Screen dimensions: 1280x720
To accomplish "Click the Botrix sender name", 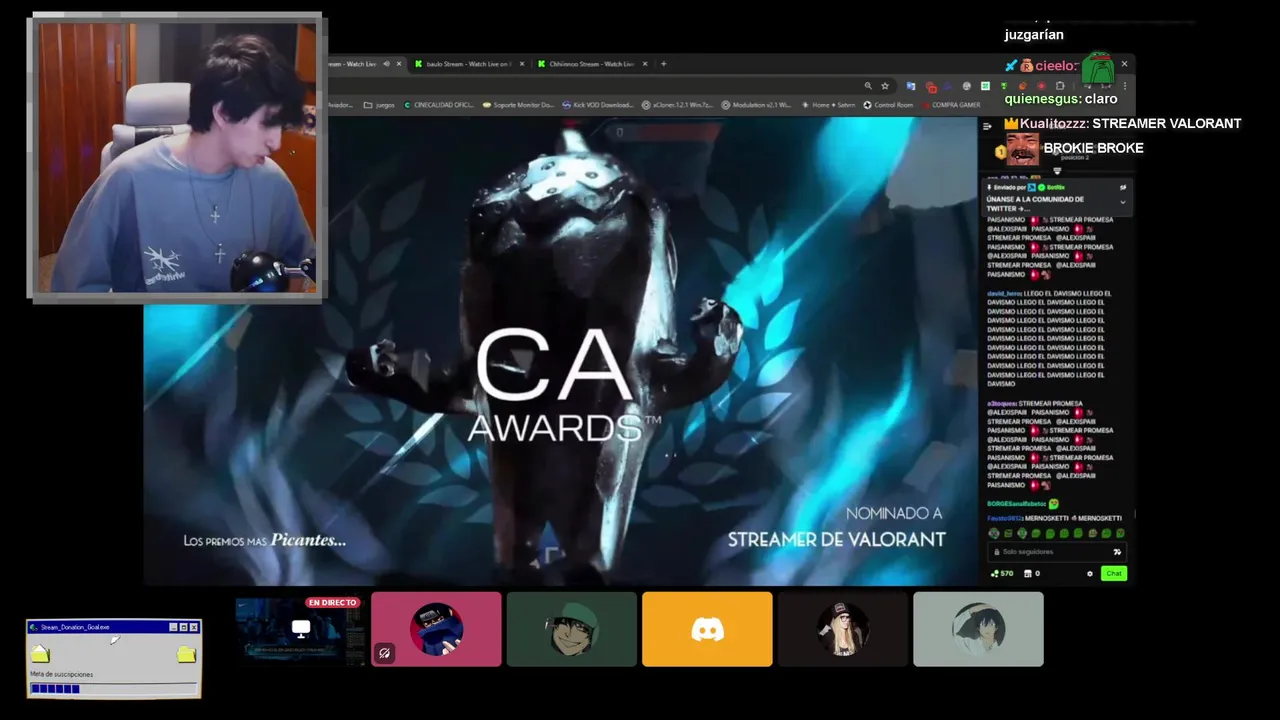I will coord(1056,187).
